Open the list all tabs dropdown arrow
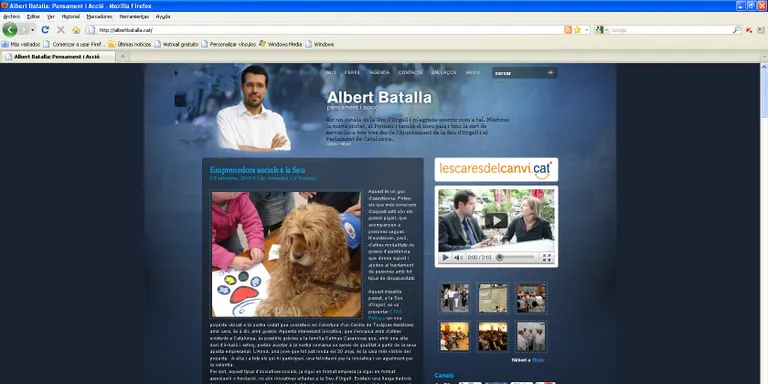 pos(764,57)
